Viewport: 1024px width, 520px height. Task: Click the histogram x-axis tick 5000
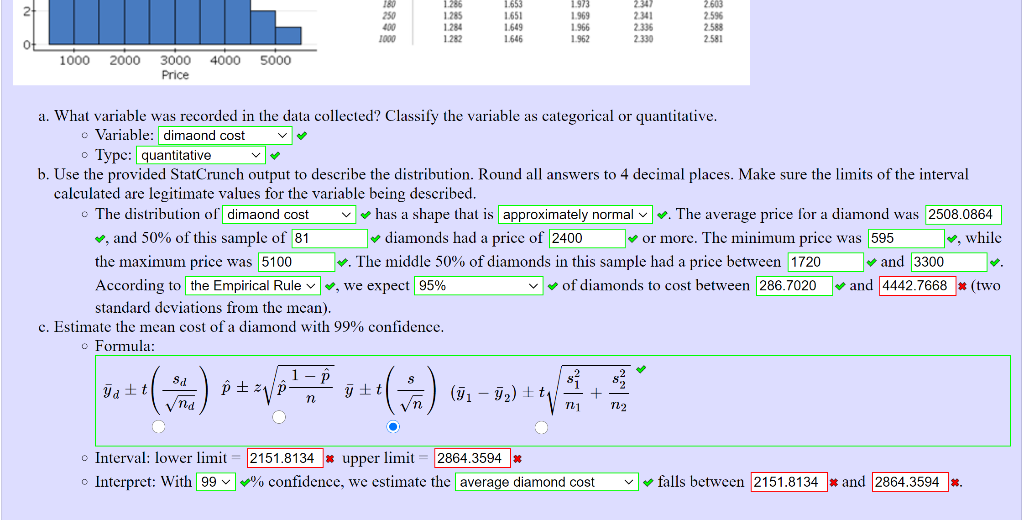276,61
